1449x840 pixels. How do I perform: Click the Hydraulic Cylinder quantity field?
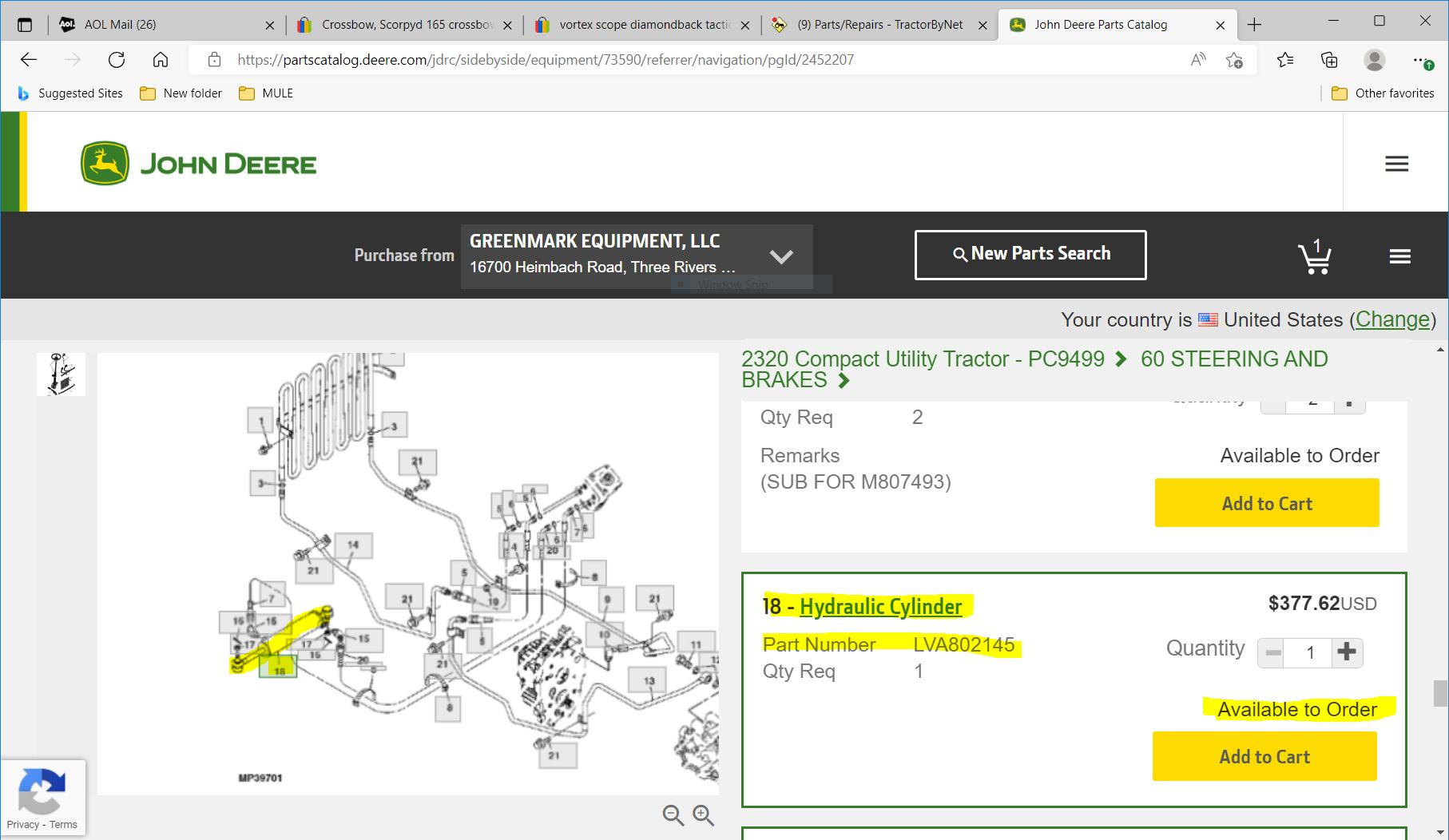click(1310, 653)
